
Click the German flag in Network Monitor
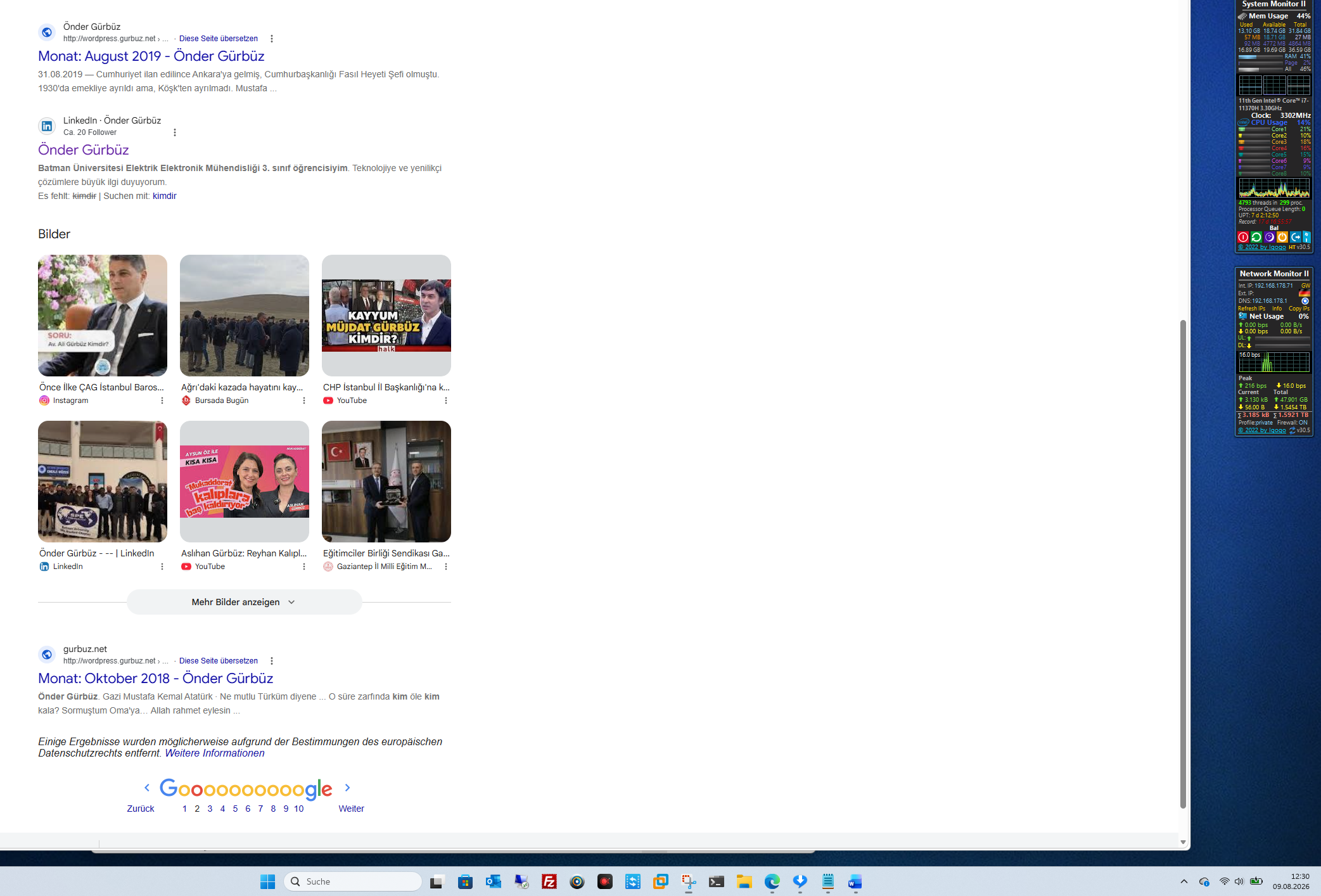click(1304, 293)
